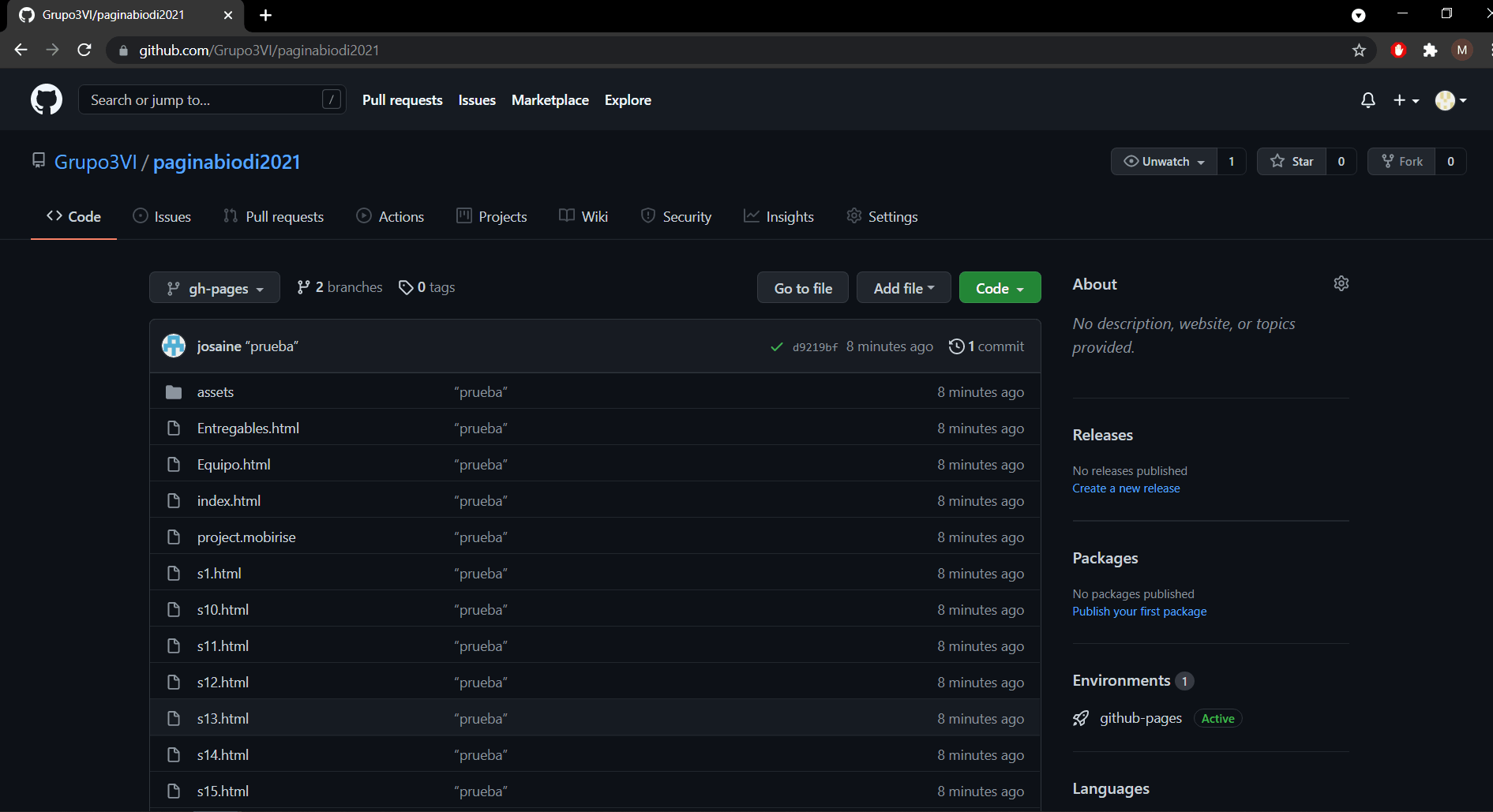Fork the repository

[1402, 161]
